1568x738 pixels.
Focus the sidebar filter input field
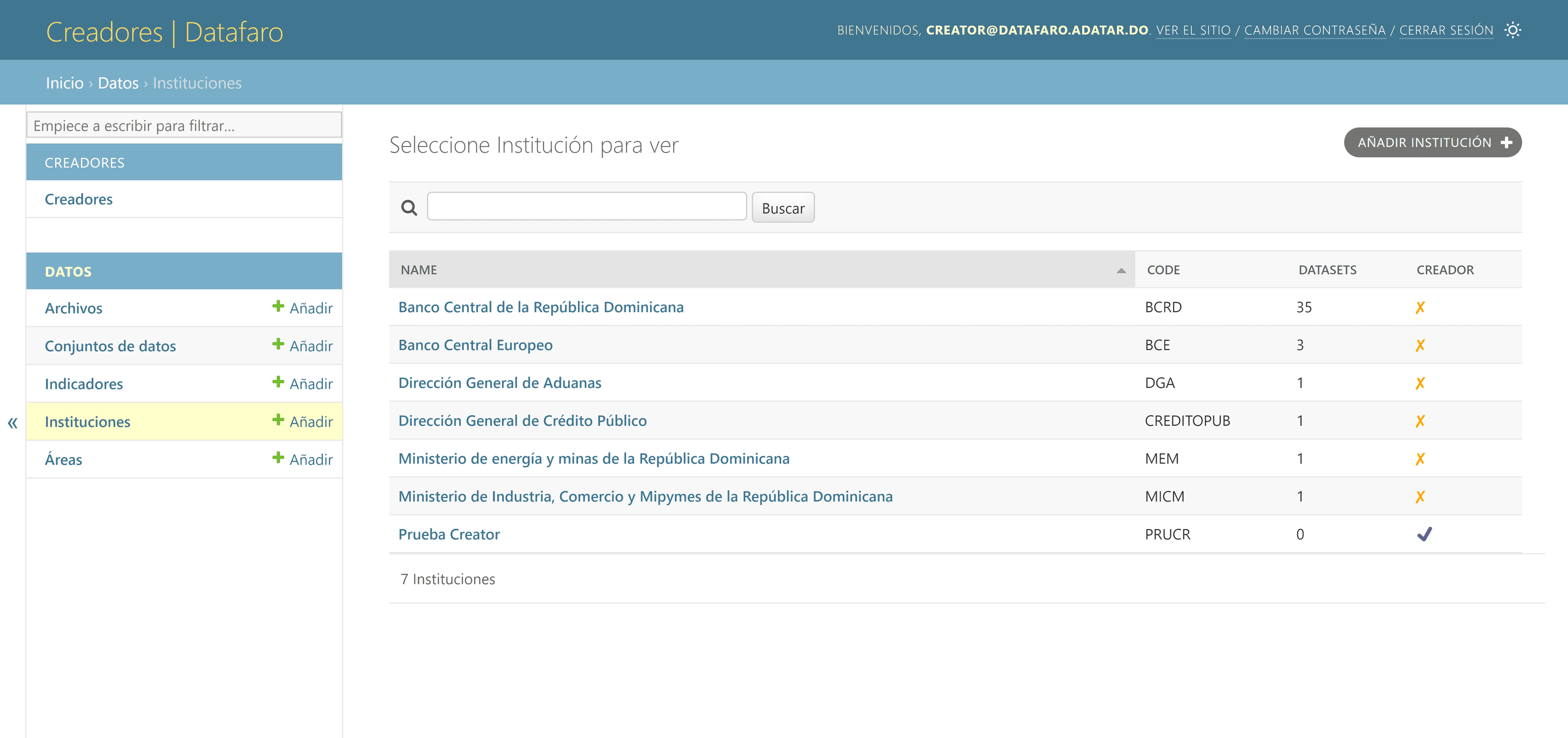click(x=184, y=125)
